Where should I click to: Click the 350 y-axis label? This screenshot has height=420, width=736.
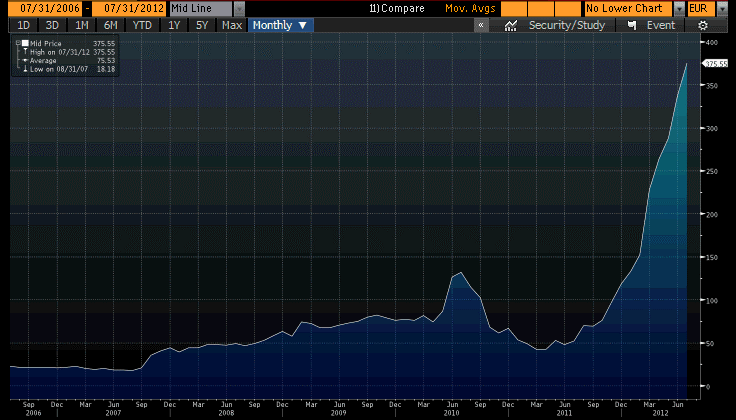pyautogui.click(x=712, y=85)
